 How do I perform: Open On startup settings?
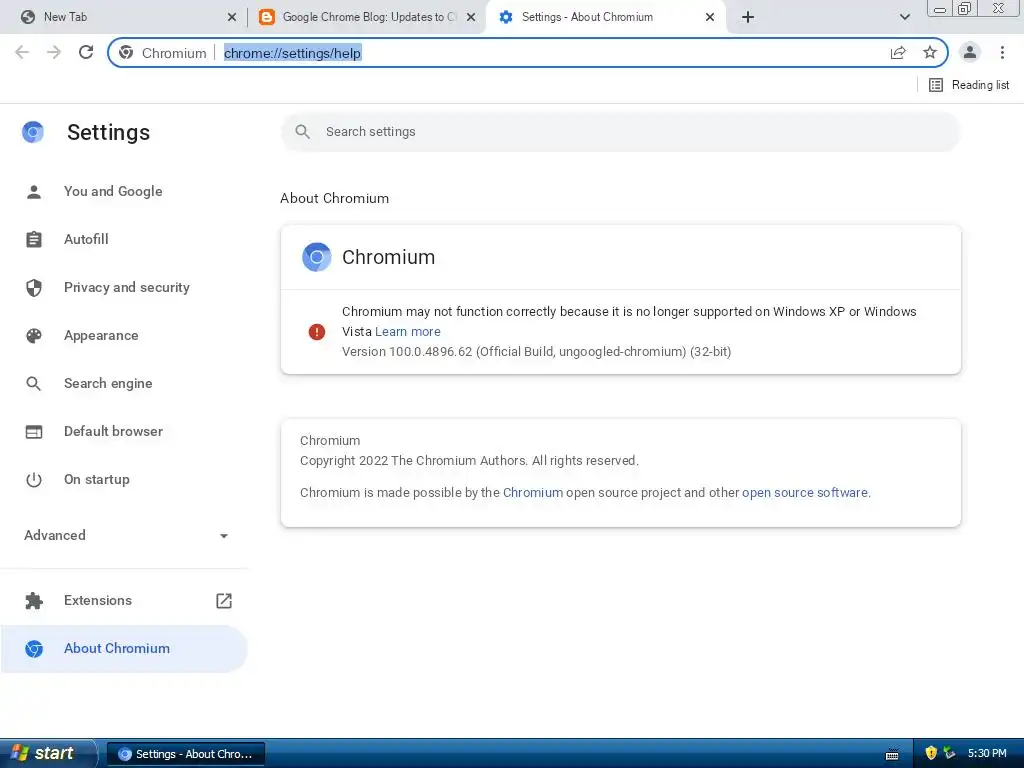[124, 479]
